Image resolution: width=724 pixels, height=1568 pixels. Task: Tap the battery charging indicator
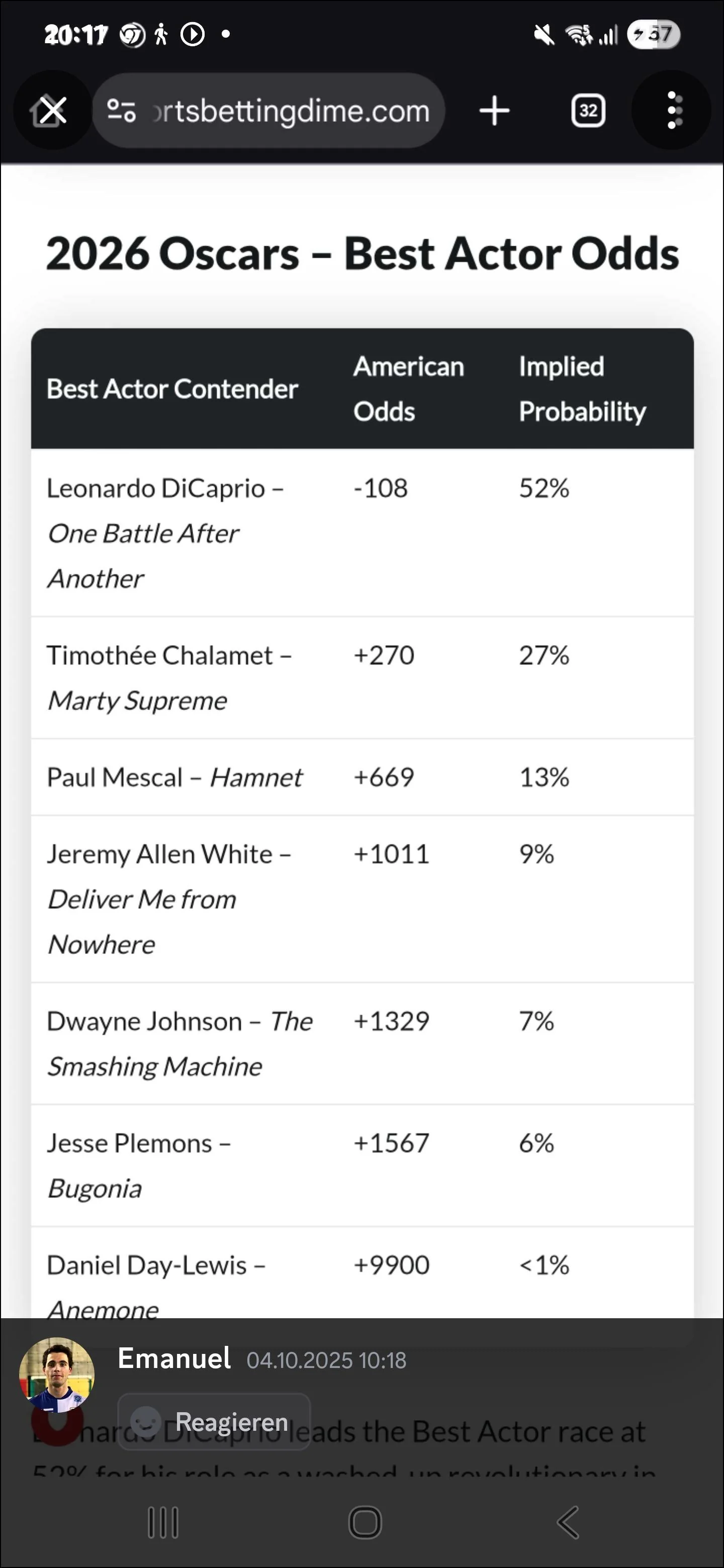click(653, 35)
